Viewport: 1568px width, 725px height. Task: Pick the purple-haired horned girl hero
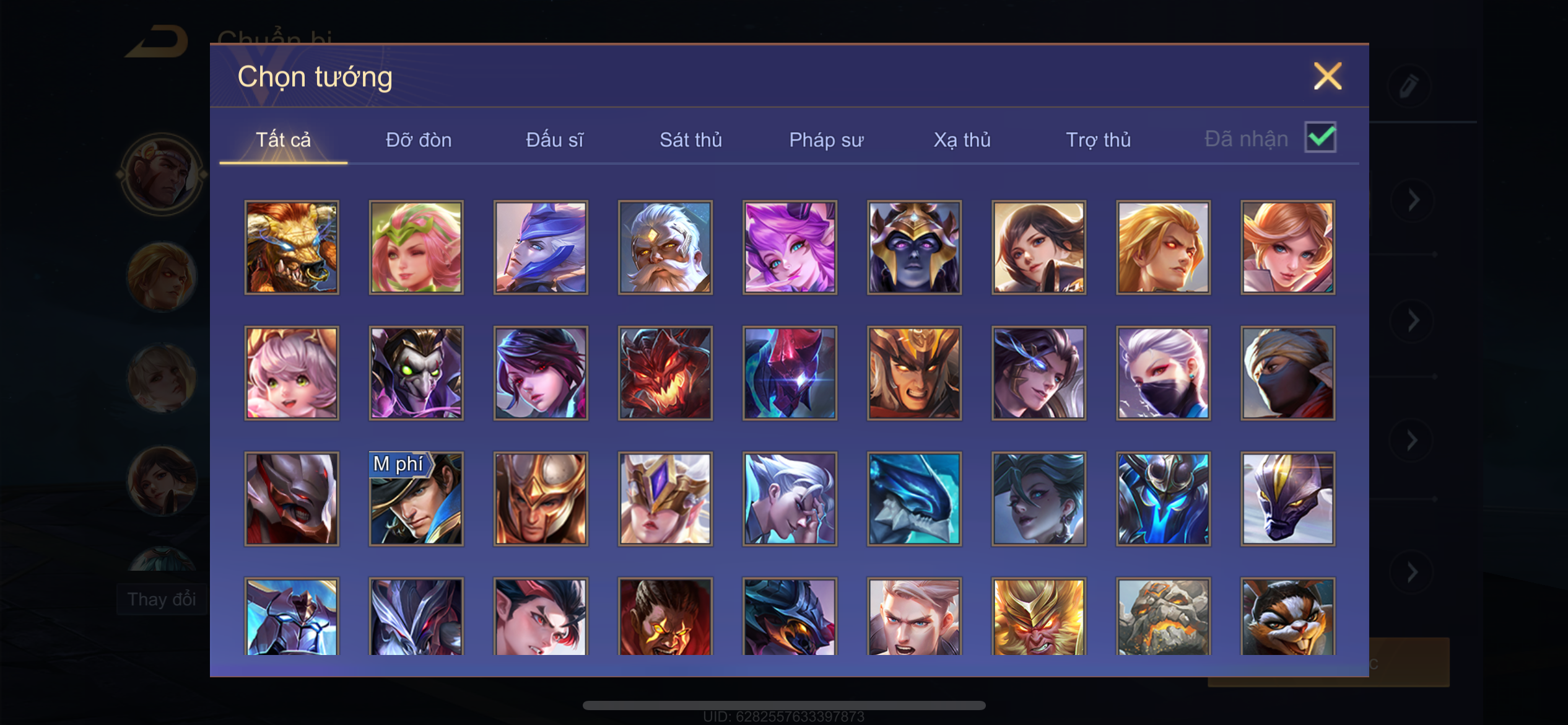pyautogui.click(x=790, y=247)
